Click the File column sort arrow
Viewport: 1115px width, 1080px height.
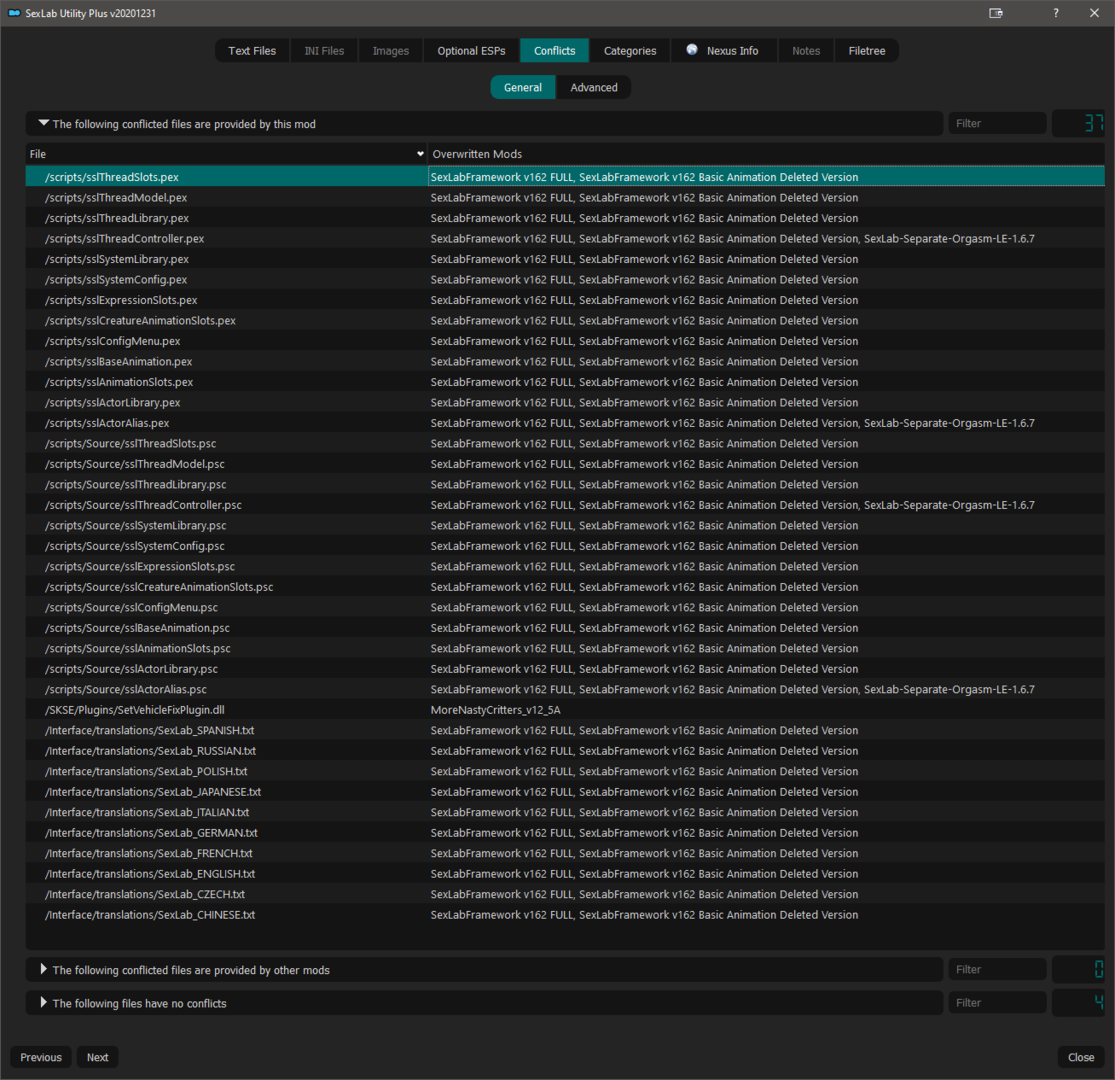pyautogui.click(x=420, y=154)
